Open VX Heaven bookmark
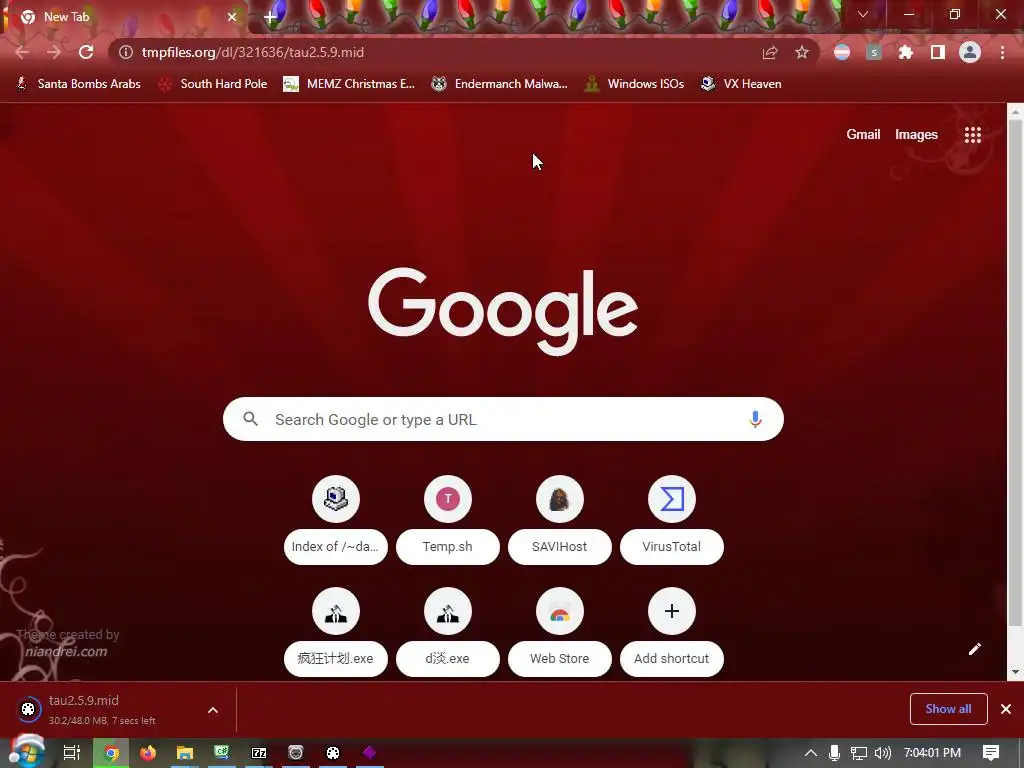 click(741, 84)
